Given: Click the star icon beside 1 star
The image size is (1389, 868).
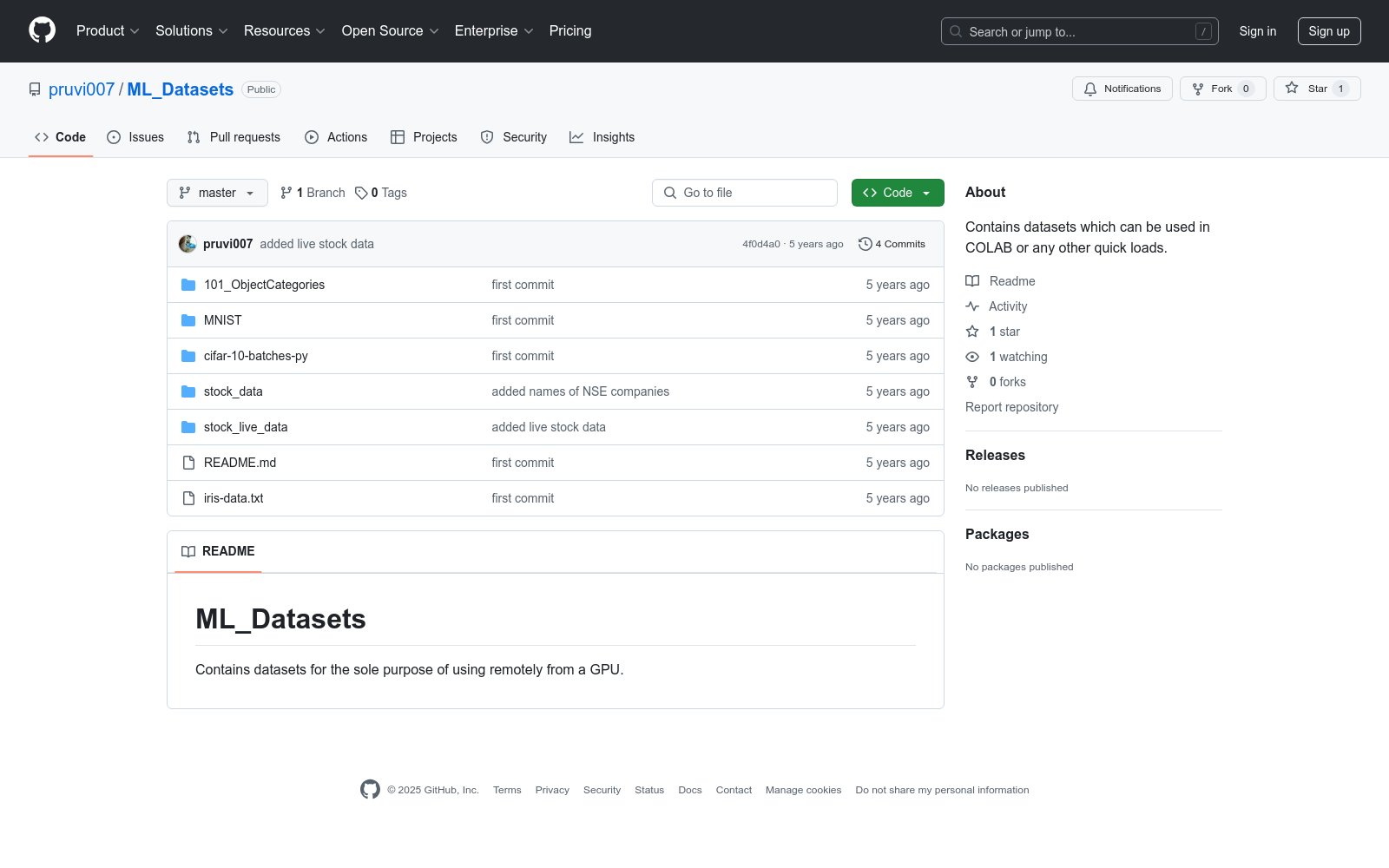Looking at the screenshot, I should [x=972, y=332].
